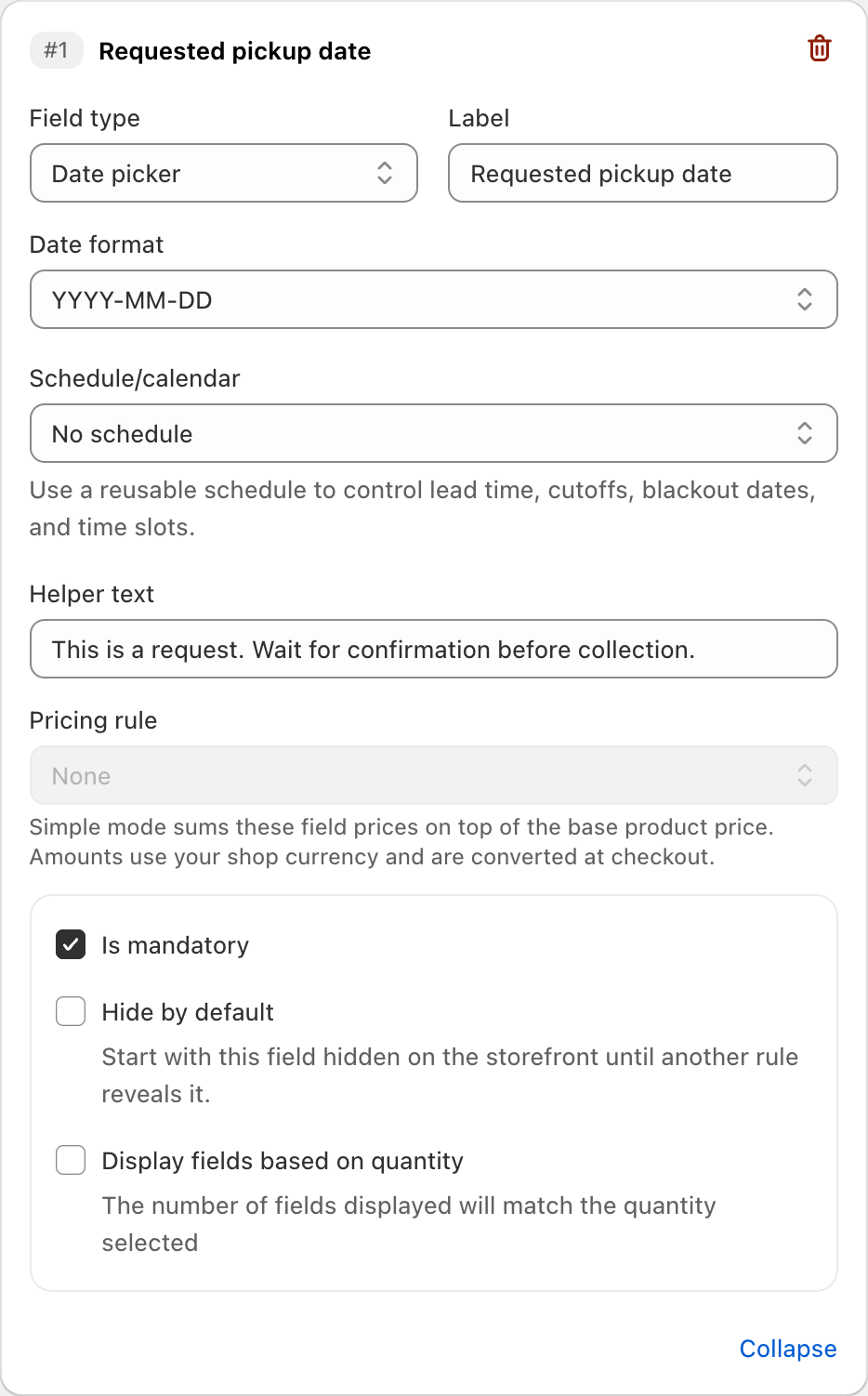Open the YYYY-MM-DD date format dropdown
Viewport: 868px width, 1396px height.
(x=434, y=299)
